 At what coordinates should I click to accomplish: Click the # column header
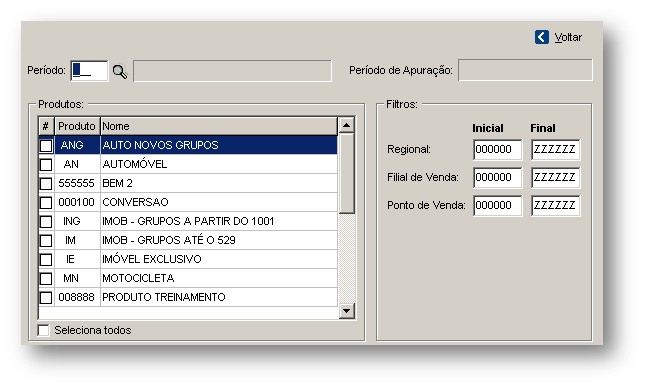click(46, 126)
